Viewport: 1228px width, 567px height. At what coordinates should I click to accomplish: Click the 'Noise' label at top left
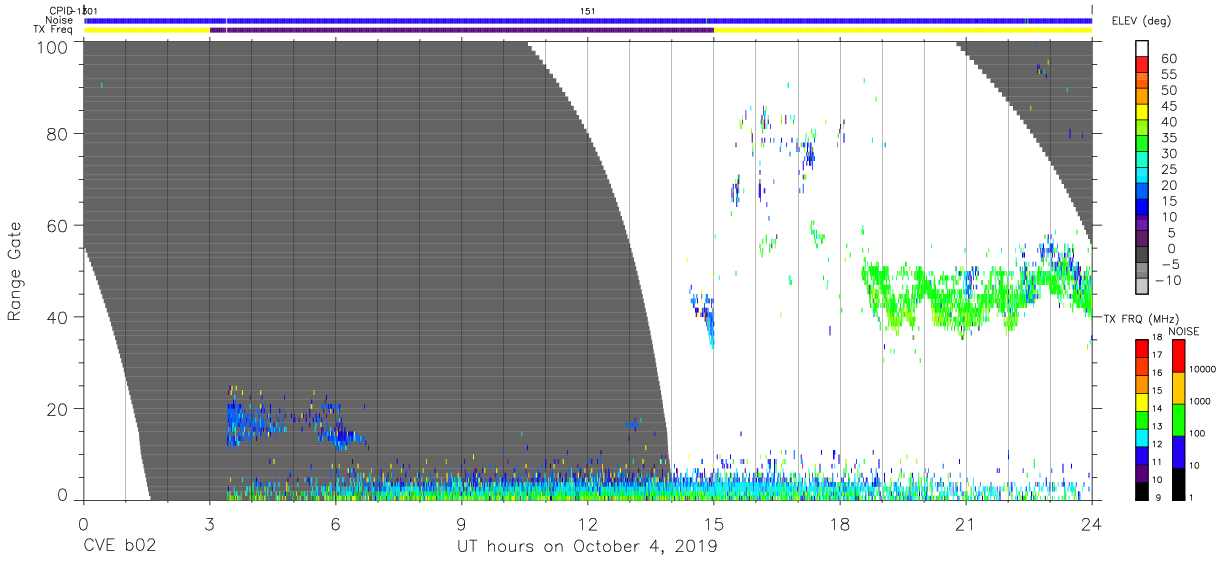(60, 20)
